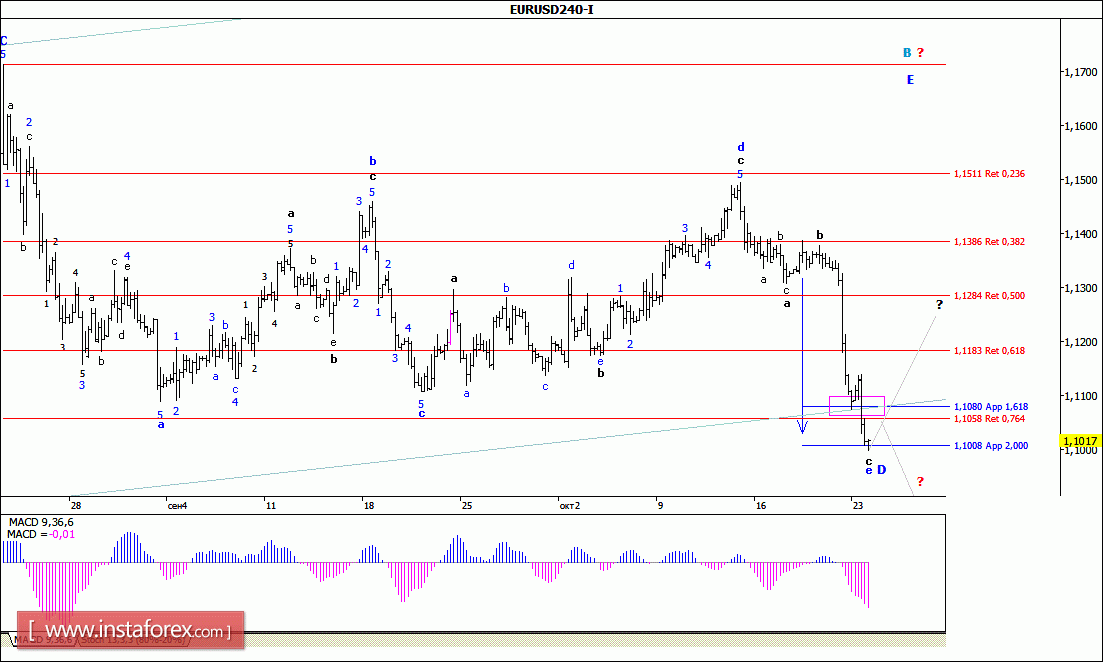Click the 1,1500 price axis label
Viewport: 1103px width, 662px height.
point(1080,180)
